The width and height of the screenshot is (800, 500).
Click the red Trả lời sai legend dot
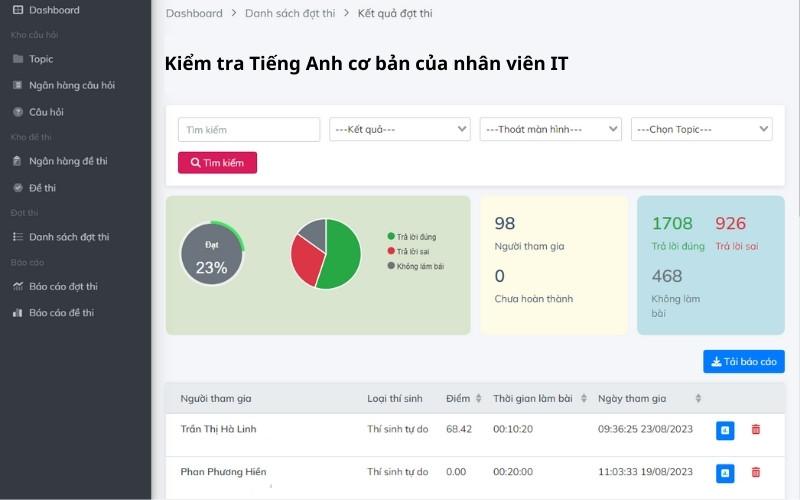click(391, 251)
